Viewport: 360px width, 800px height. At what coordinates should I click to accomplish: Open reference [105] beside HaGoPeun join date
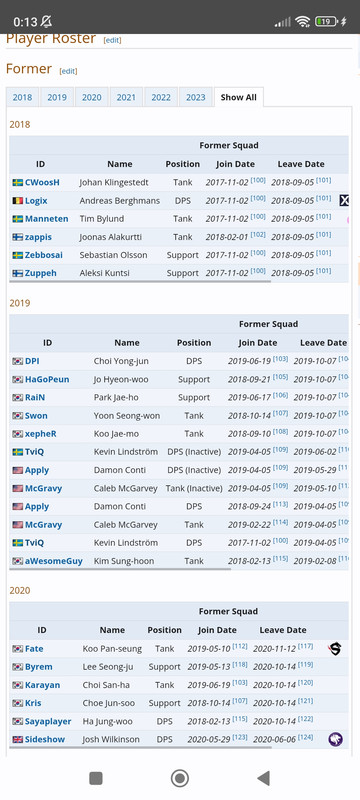point(280,377)
